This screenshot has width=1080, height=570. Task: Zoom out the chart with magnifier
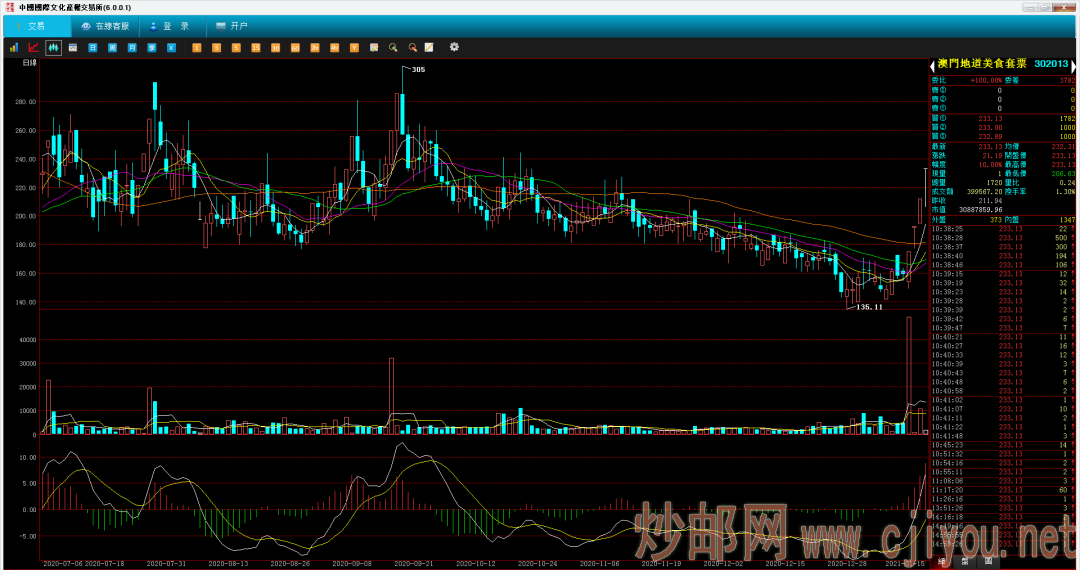(x=413, y=48)
